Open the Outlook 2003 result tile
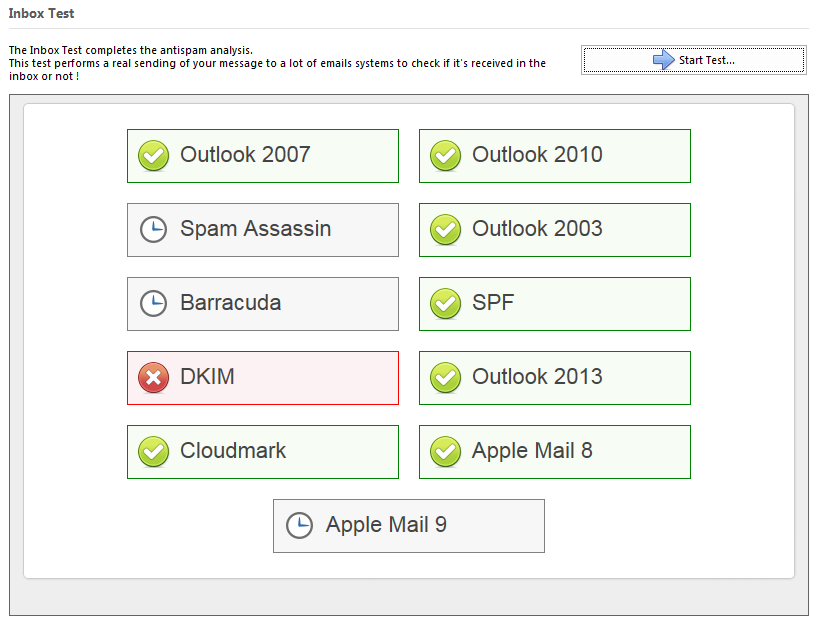Viewport: 817px width, 619px height. pos(555,230)
